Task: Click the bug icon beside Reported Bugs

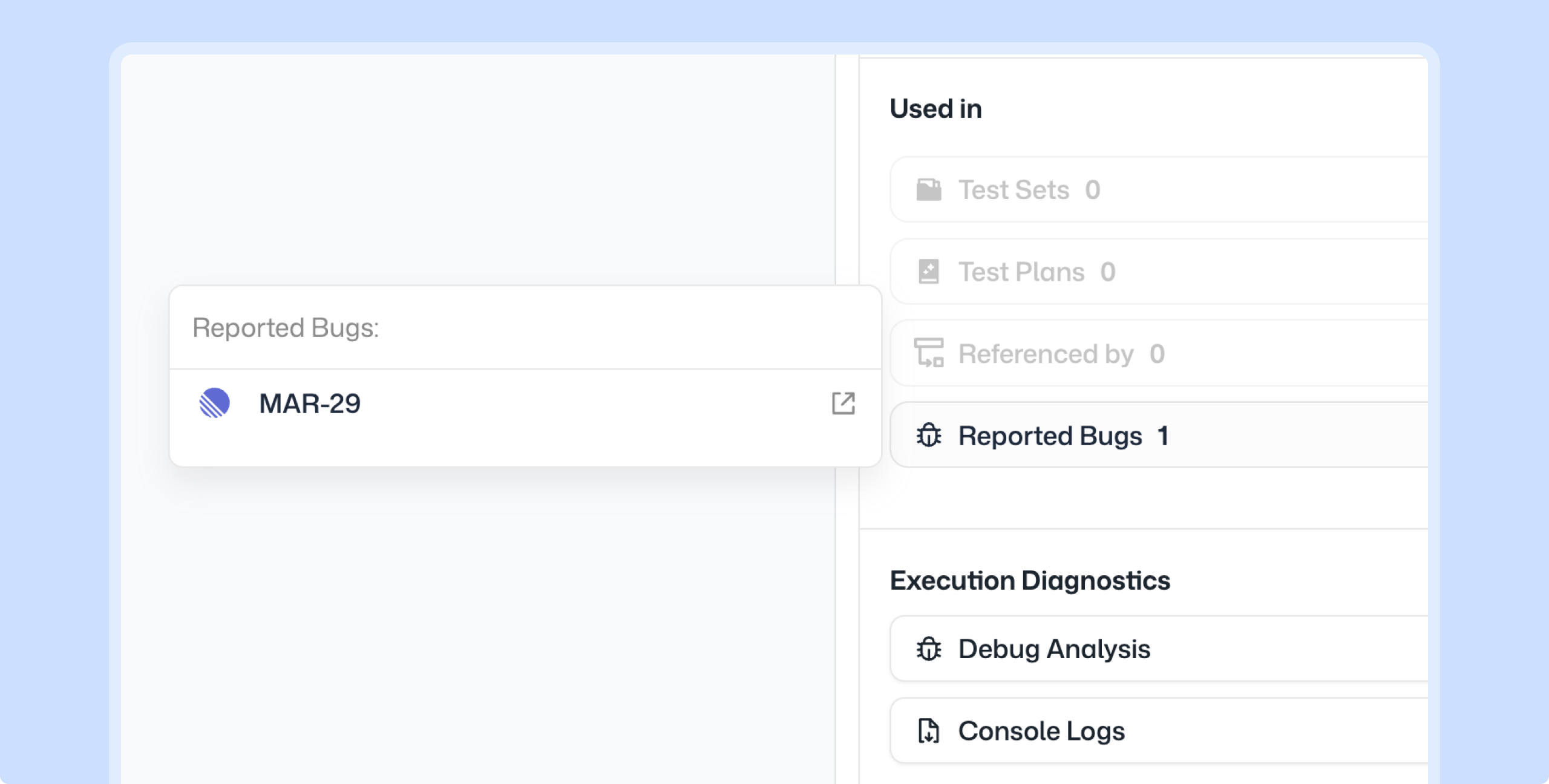Action: (x=928, y=436)
